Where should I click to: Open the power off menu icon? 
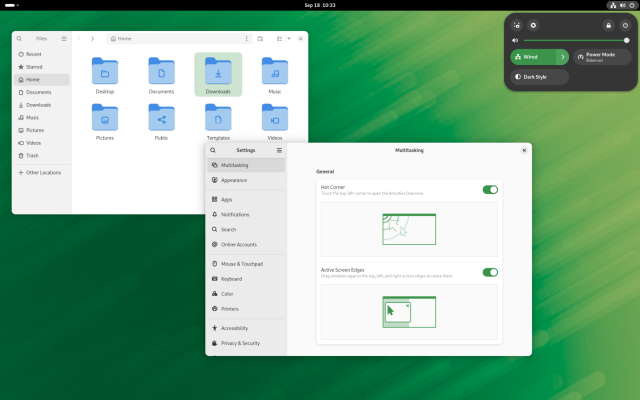pos(625,24)
